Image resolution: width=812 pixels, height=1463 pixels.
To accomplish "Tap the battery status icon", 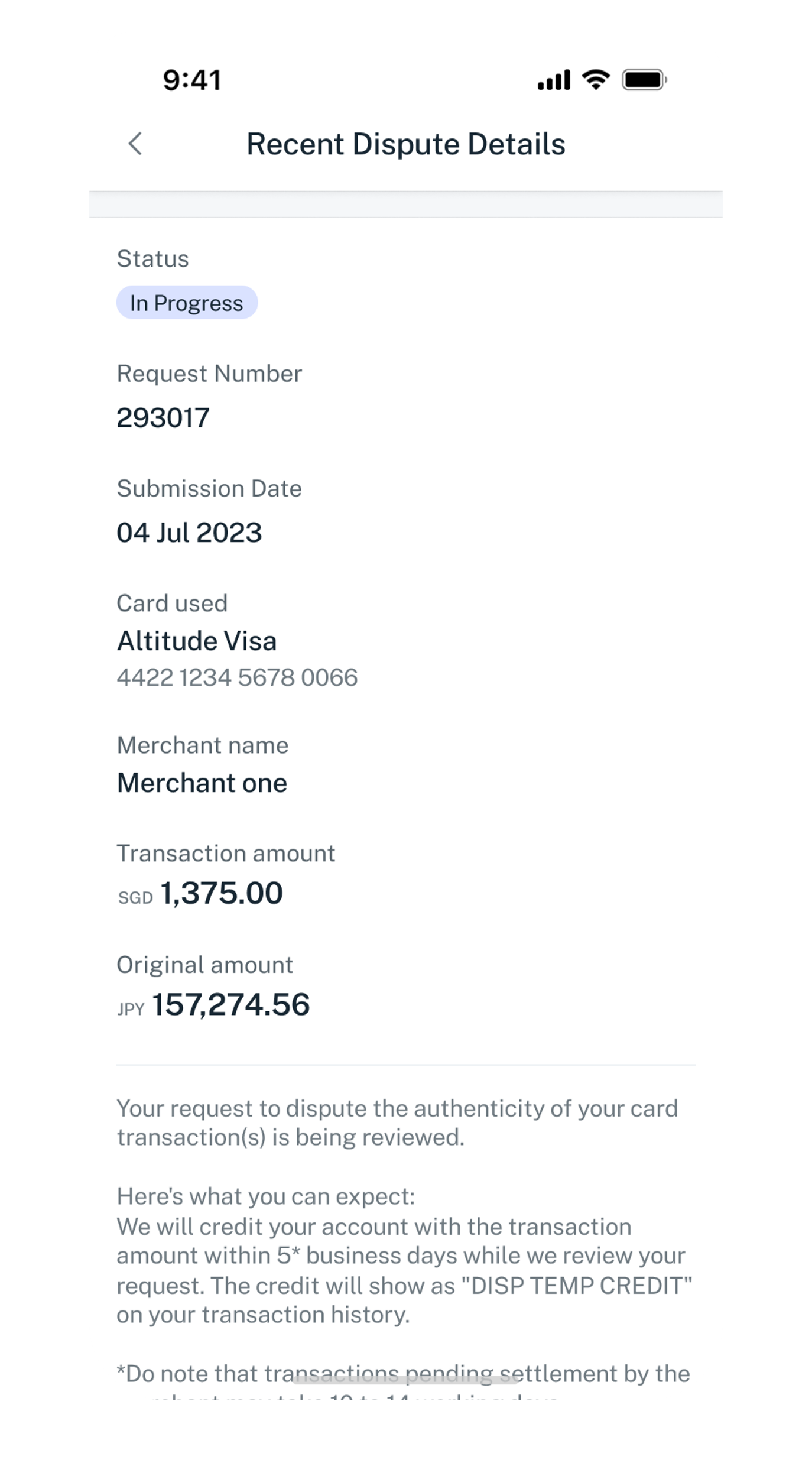I will (644, 80).
